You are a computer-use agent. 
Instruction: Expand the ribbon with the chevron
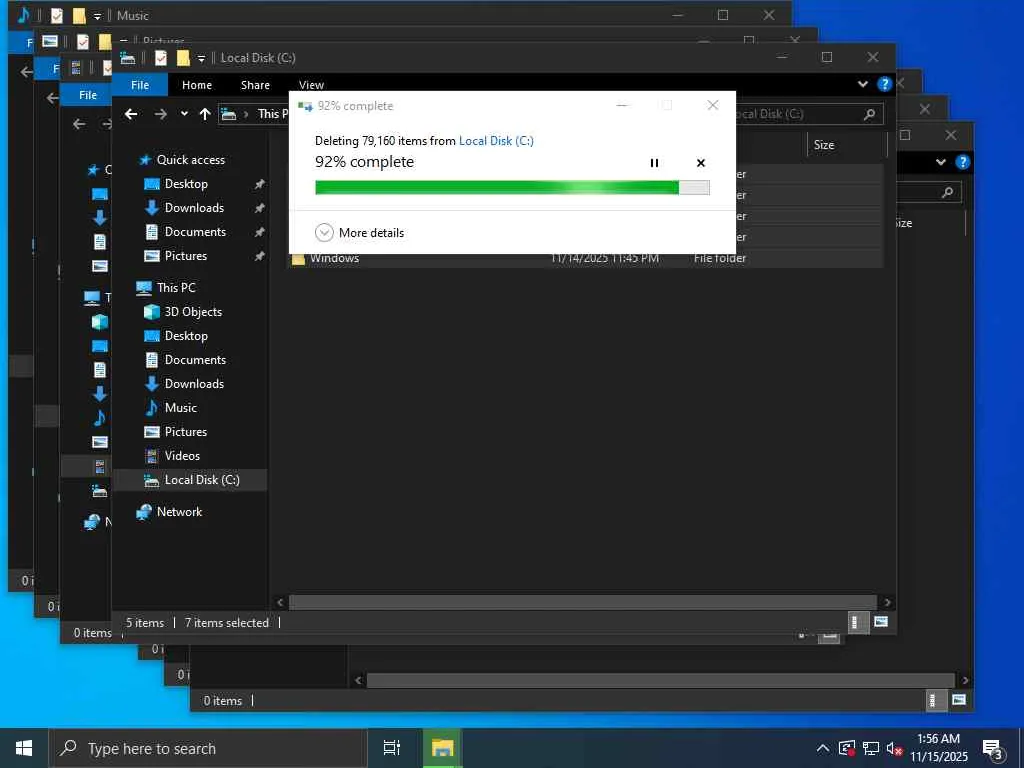click(862, 84)
